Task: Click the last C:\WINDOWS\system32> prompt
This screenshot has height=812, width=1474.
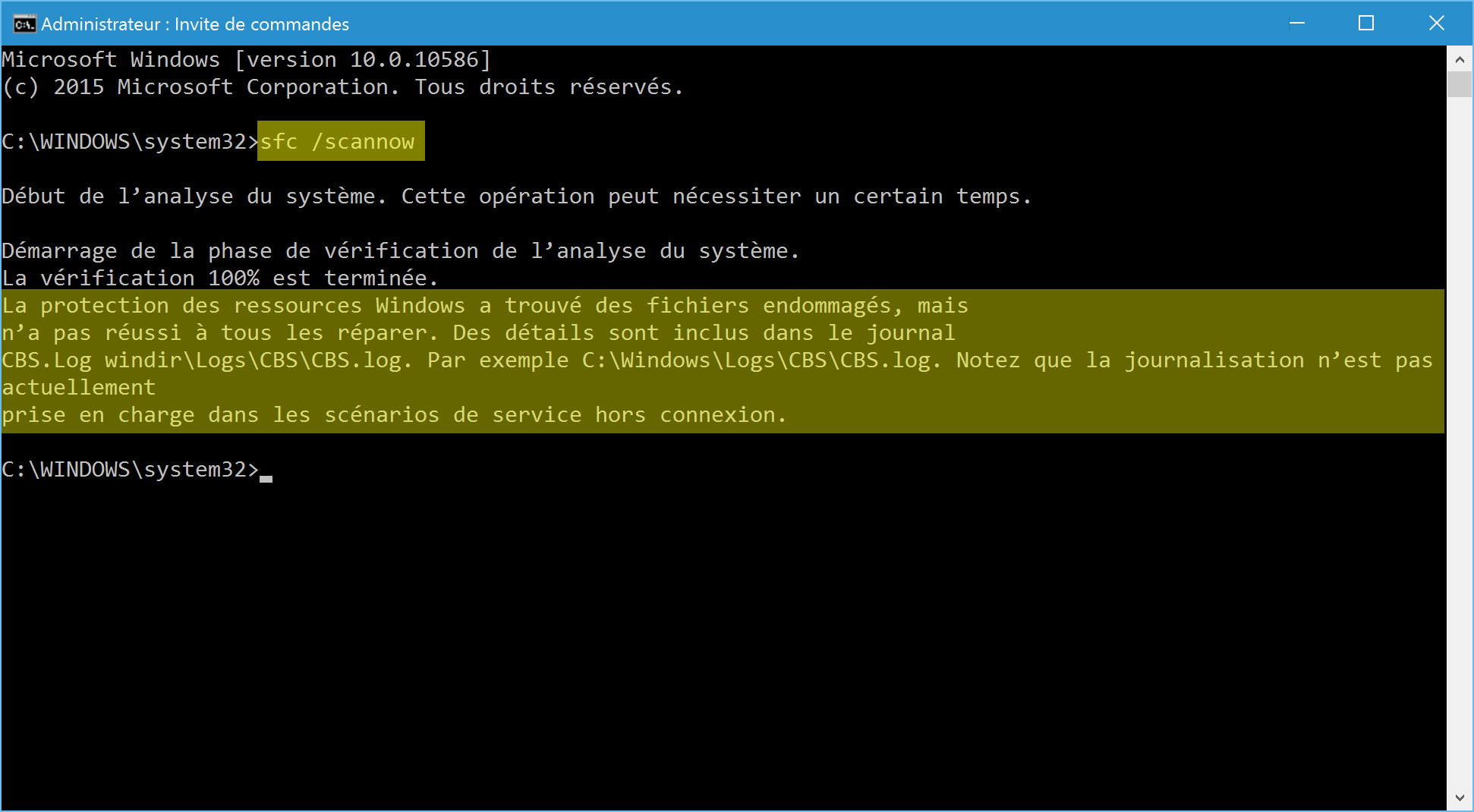Action: [x=130, y=470]
